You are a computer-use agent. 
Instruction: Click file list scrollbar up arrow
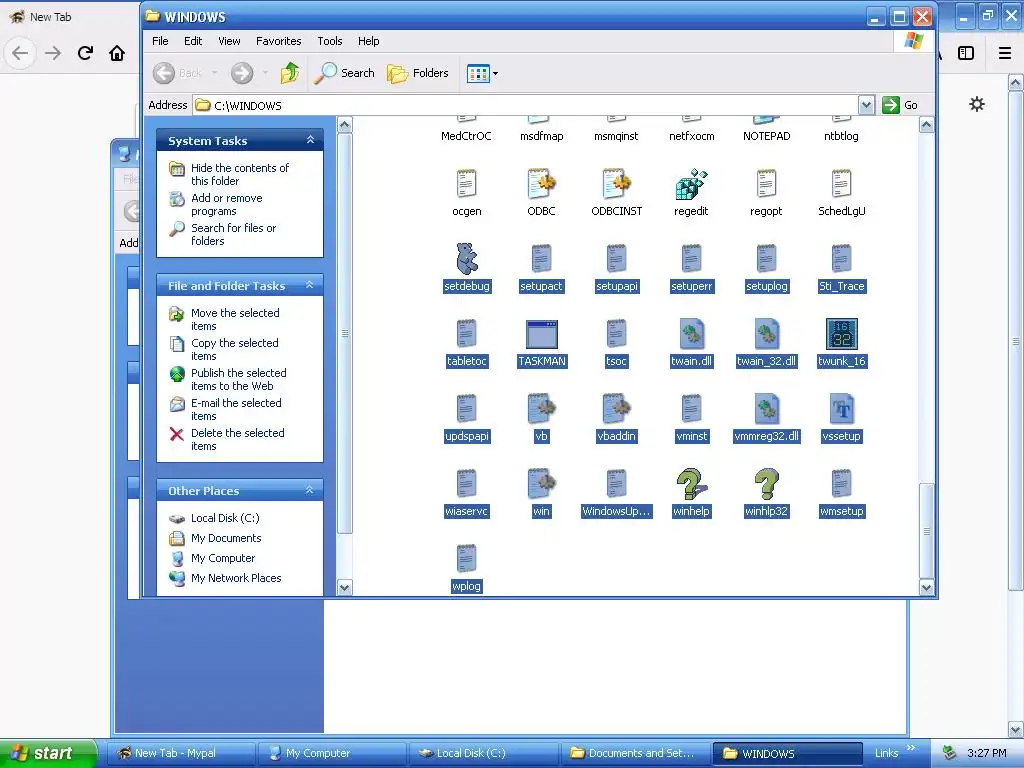pyautogui.click(x=926, y=125)
